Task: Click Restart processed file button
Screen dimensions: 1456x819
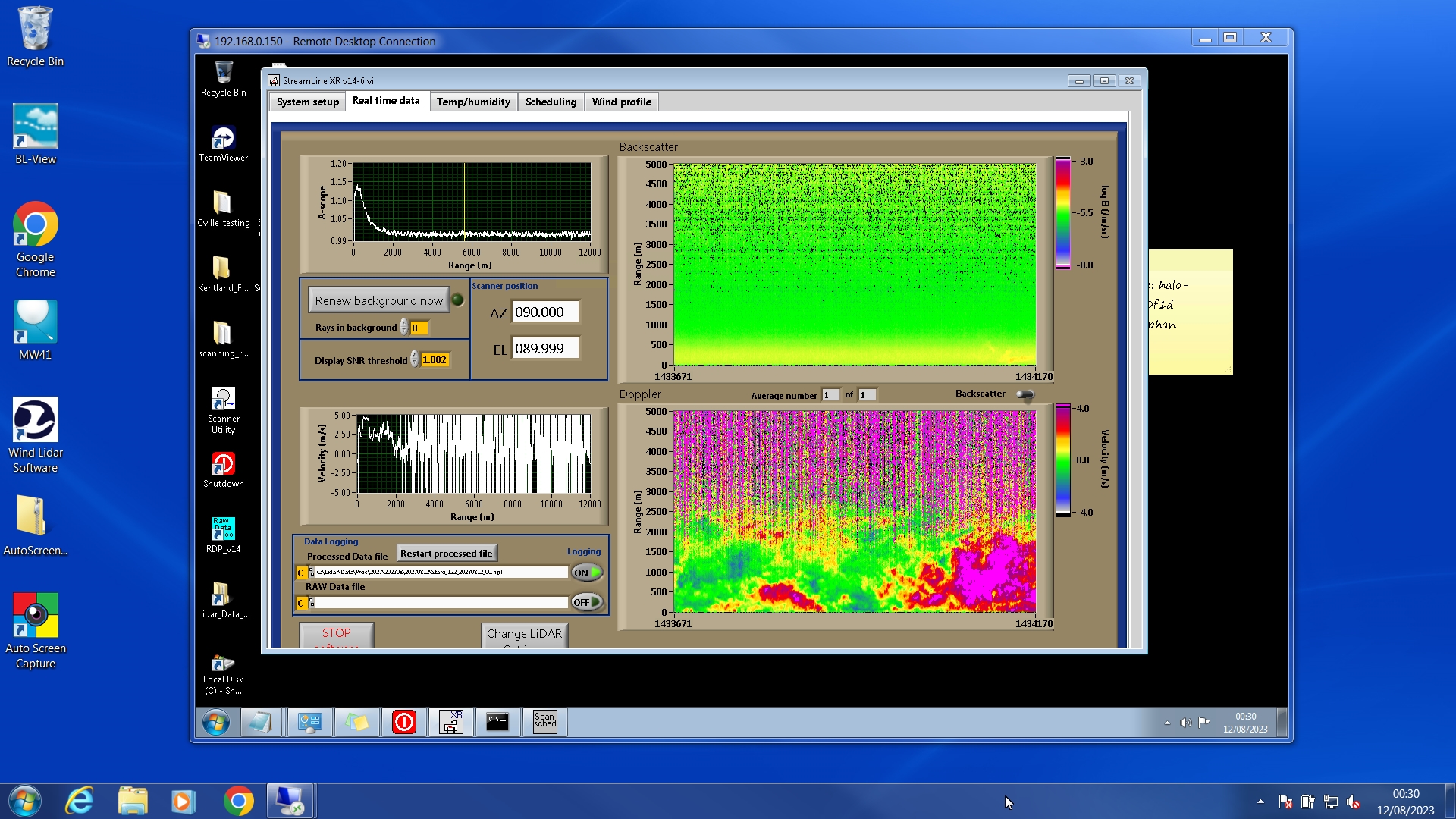Action: click(446, 554)
